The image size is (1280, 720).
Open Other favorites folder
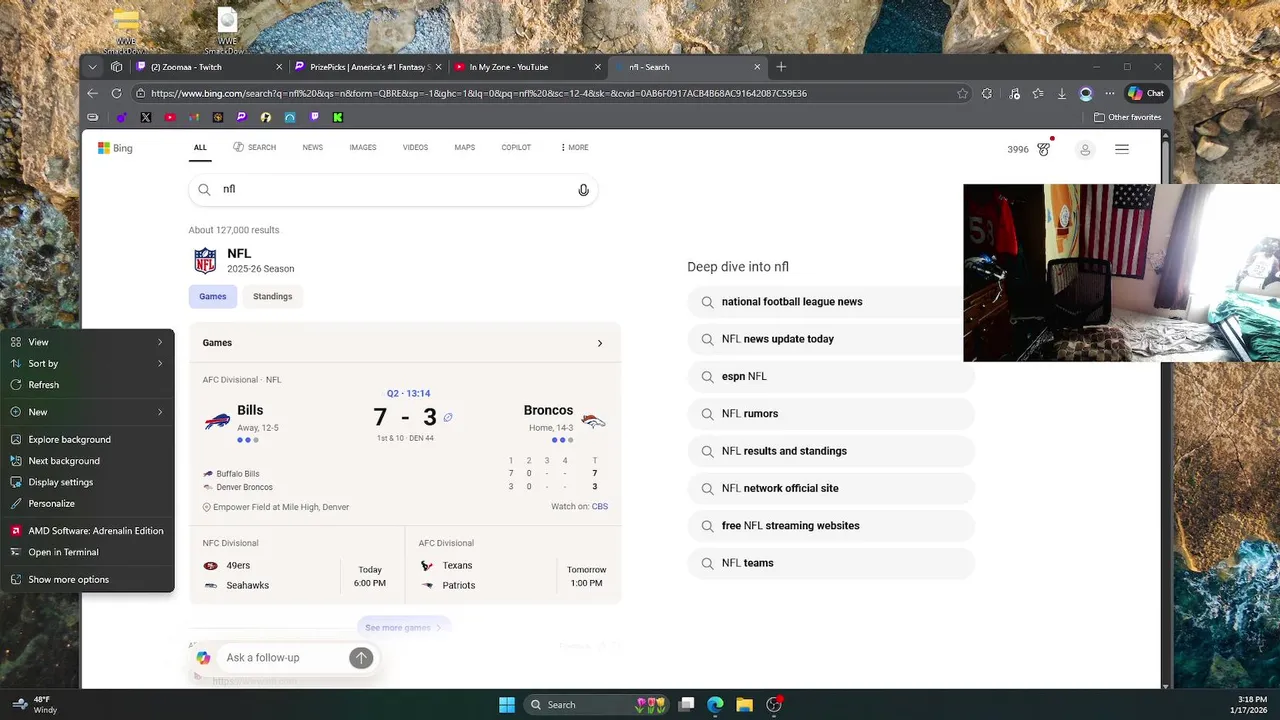coord(1127,117)
